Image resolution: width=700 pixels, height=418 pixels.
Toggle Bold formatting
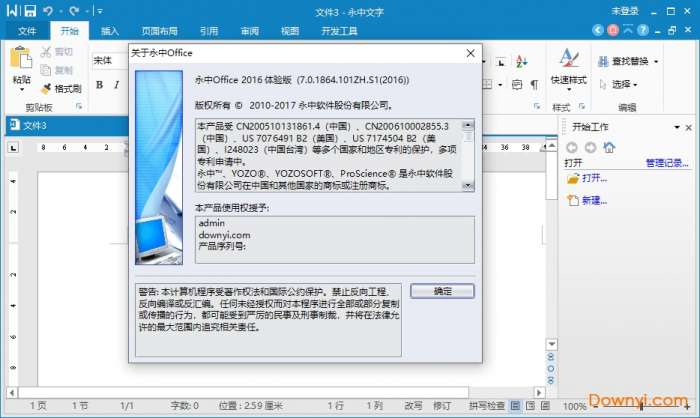(100, 85)
